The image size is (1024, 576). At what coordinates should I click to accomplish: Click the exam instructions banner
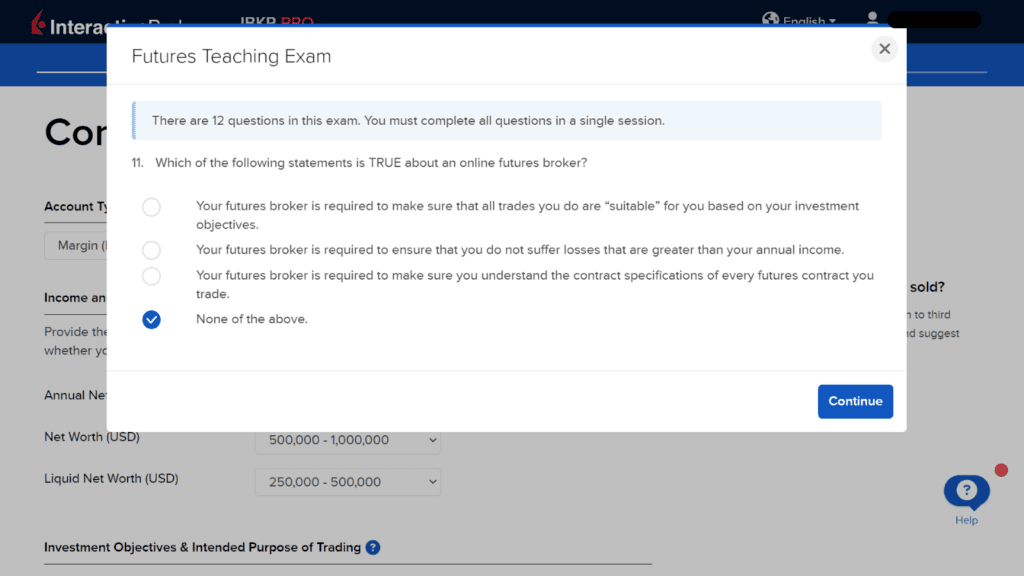pyautogui.click(x=506, y=119)
